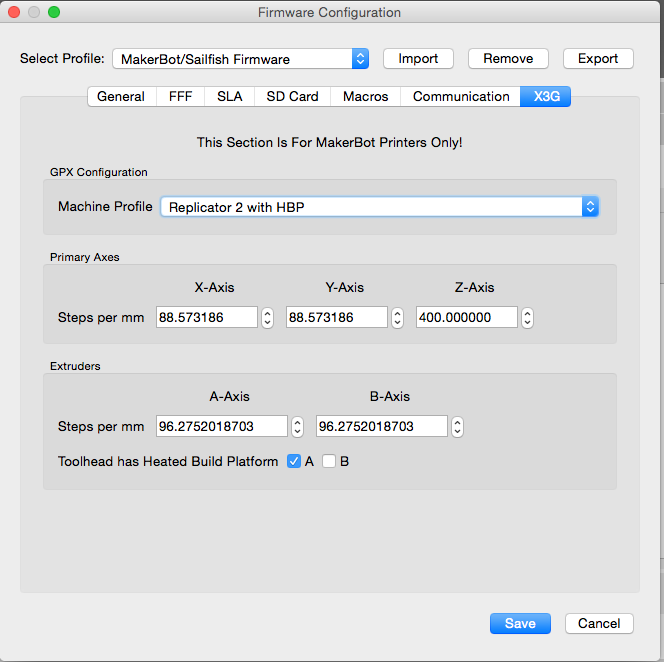Disable Heated Build Platform for toolhead A
The height and width of the screenshot is (662, 664).
pyautogui.click(x=294, y=461)
